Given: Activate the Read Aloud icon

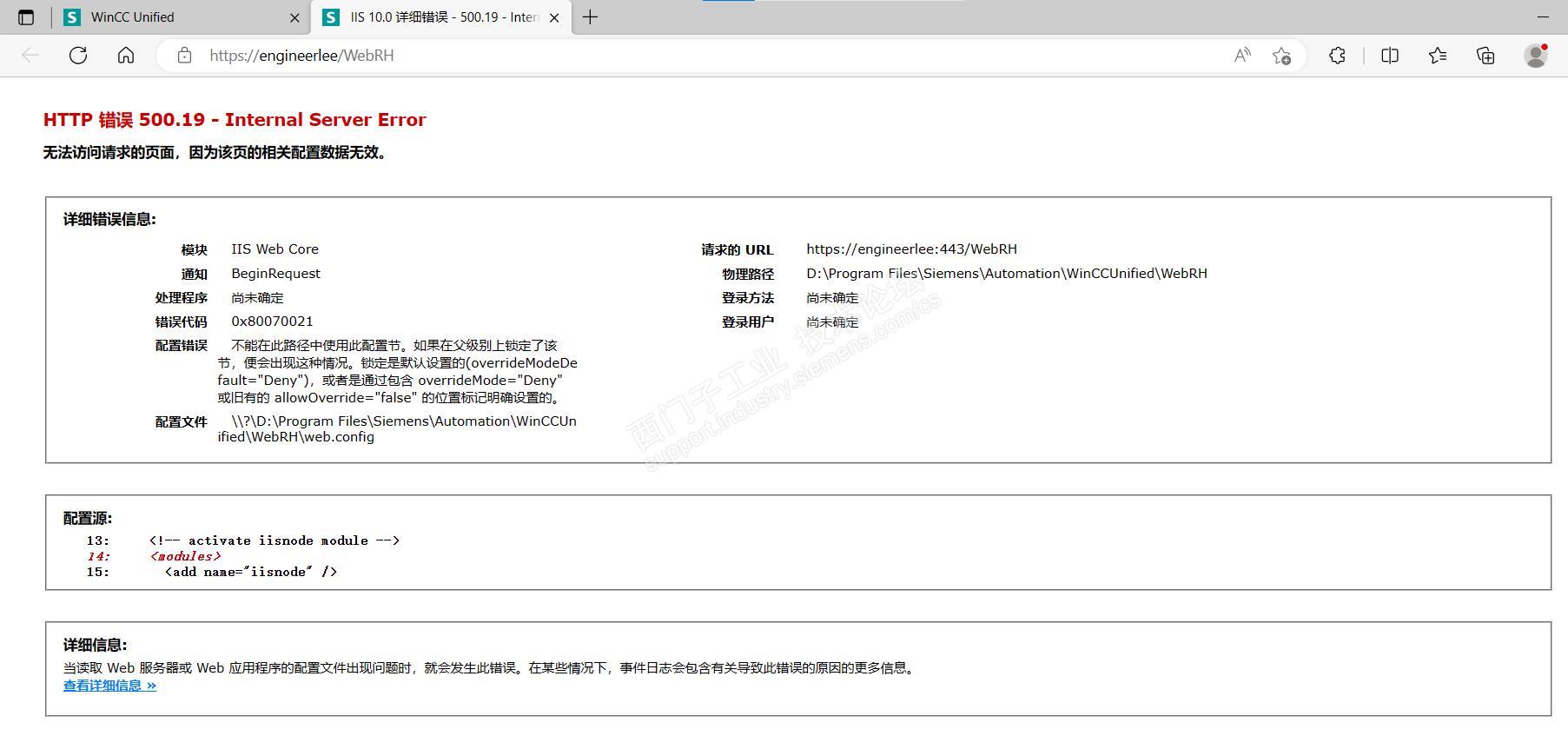Looking at the screenshot, I should 1242,56.
